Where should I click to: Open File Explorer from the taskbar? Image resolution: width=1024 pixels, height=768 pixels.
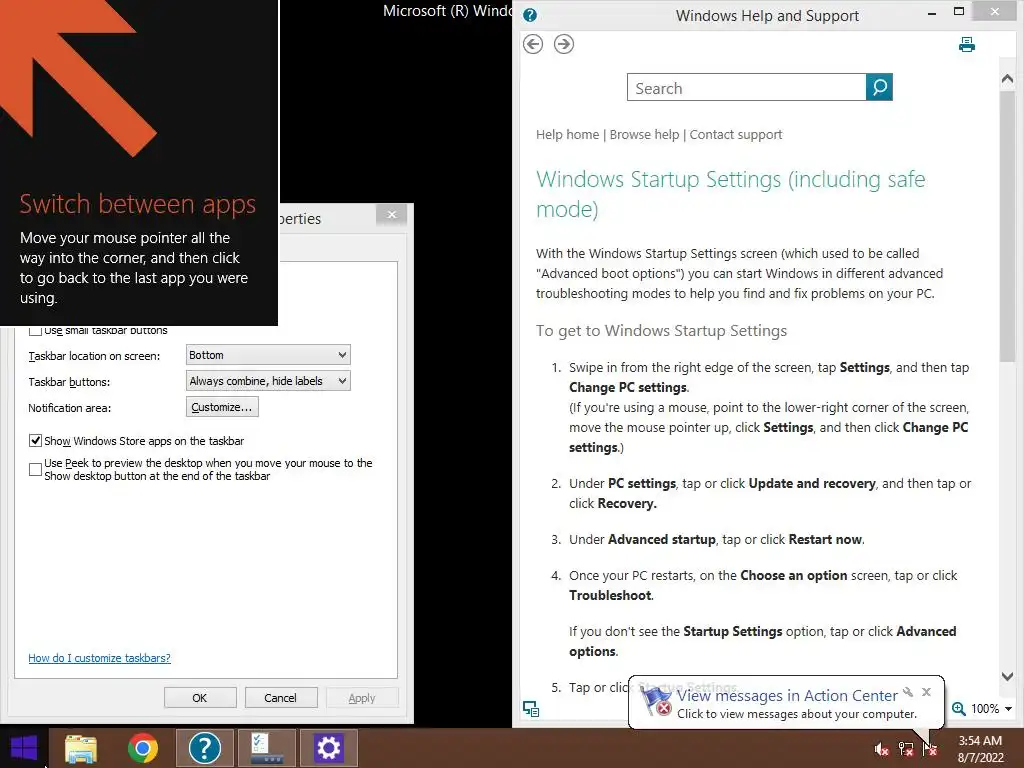pyautogui.click(x=81, y=748)
